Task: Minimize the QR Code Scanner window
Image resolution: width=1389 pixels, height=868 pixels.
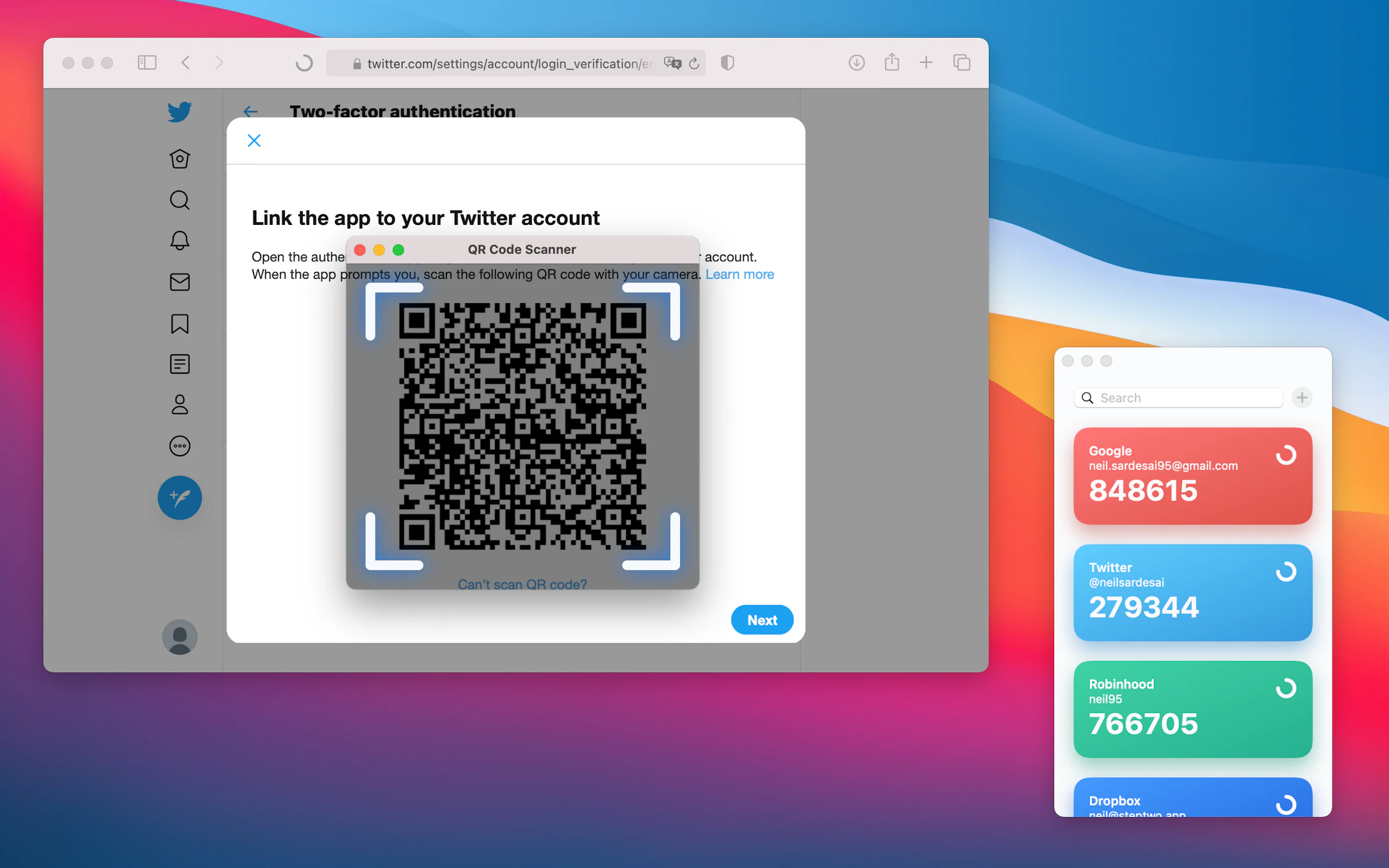Action: [379, 250]
